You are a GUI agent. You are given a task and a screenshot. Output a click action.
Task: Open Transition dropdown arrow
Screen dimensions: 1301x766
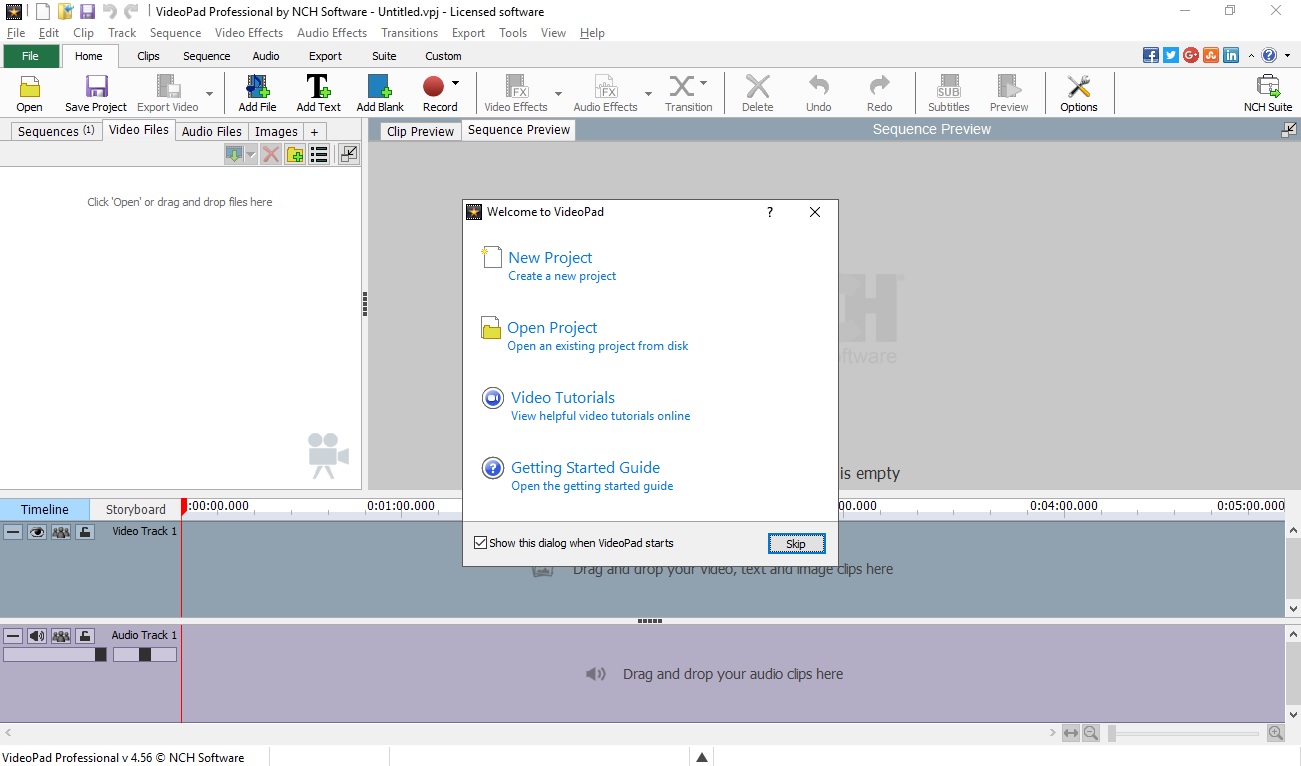tap(703, 83)
